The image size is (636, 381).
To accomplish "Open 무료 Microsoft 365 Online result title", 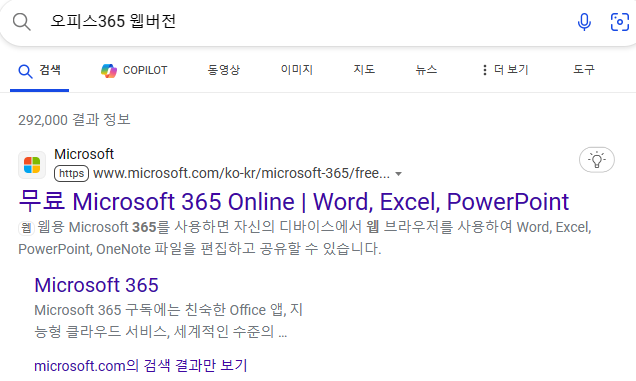I will coord(294,201).
